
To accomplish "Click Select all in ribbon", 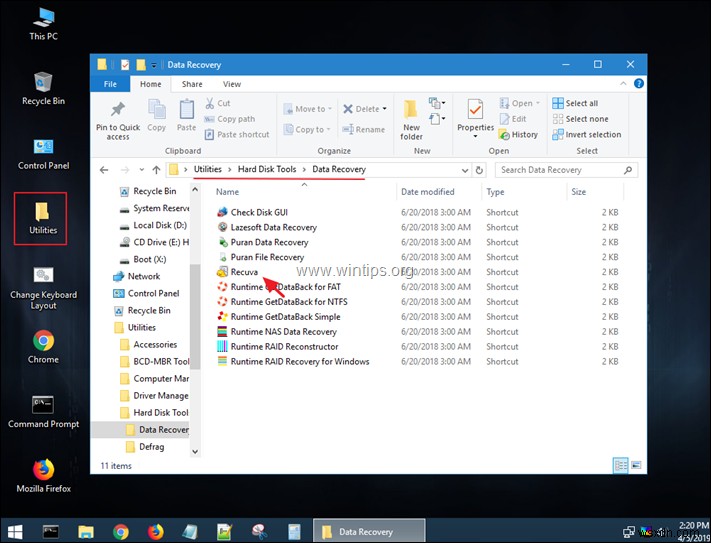I will click(575, 103).
